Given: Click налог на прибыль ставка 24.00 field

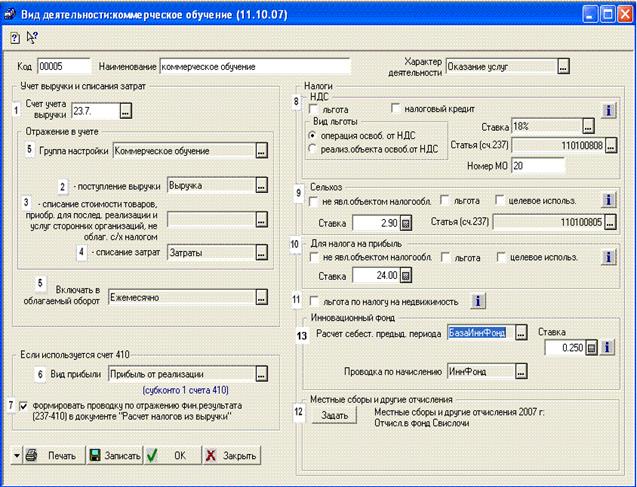Looking at the screenshot, I should click(x=376, y=276).
